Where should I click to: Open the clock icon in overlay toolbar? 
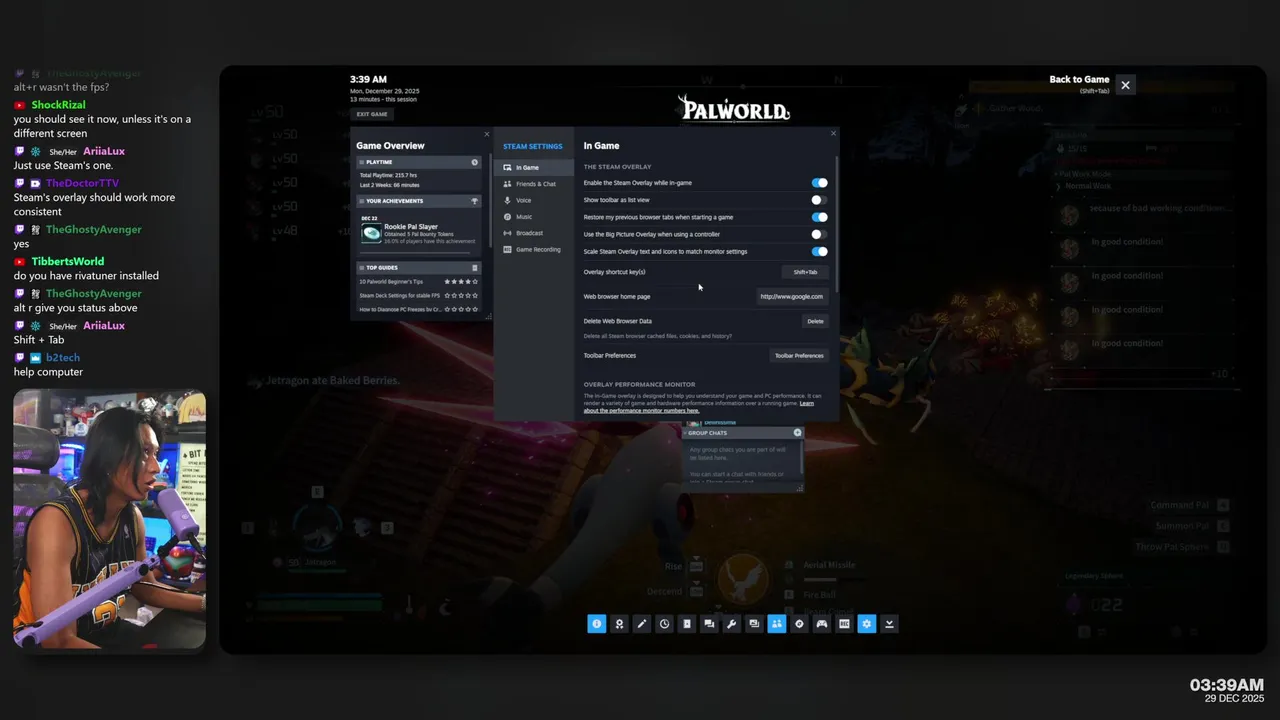point(664,624)
